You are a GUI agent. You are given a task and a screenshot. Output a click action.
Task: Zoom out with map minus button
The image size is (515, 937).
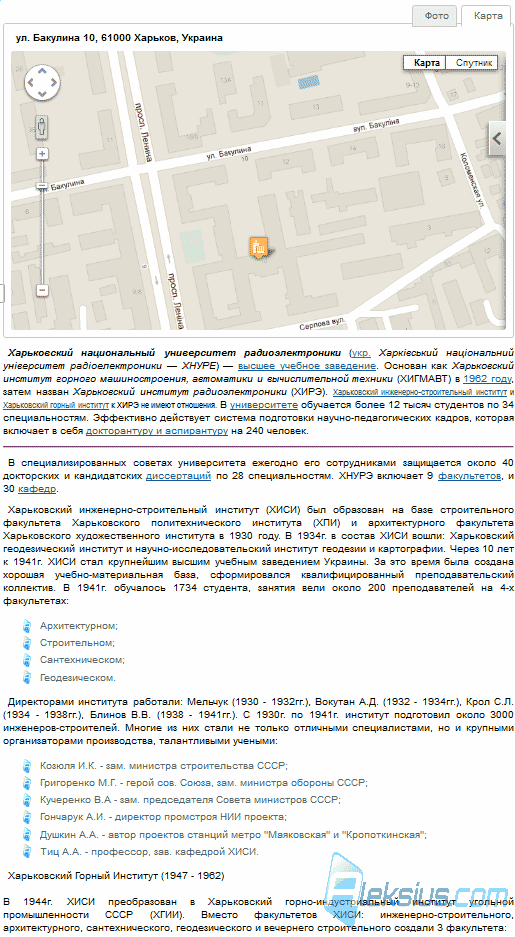click(42, 290)
